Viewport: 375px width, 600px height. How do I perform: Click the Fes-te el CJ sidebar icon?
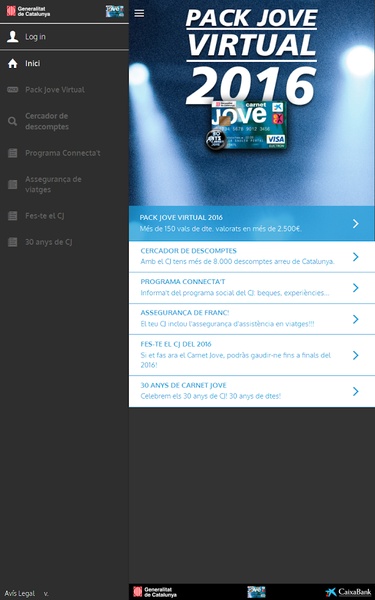pyautogui.click(x=13, y=216)
